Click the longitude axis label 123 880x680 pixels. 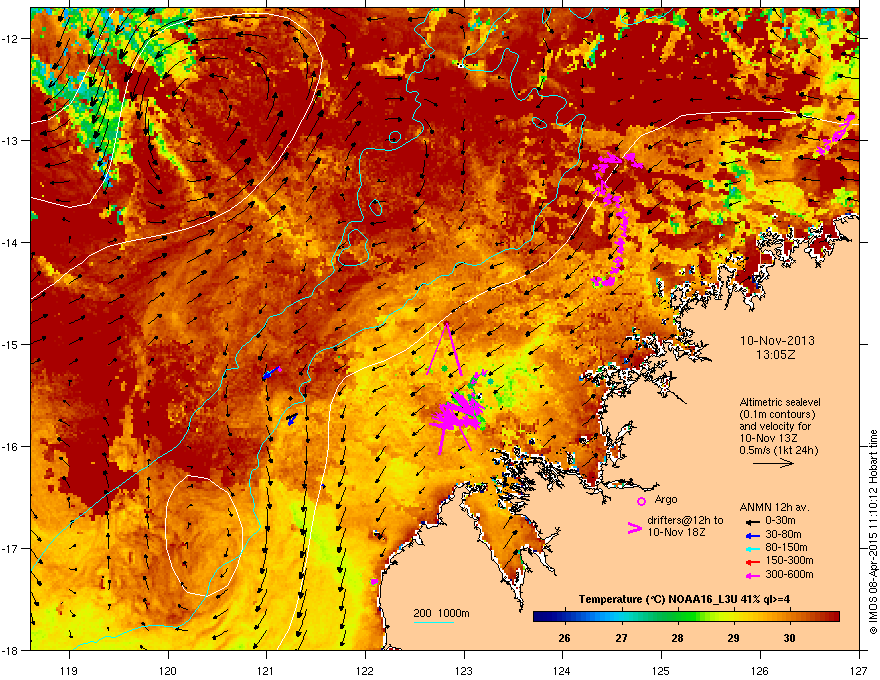pyautogui.click(x=464, y=670)
